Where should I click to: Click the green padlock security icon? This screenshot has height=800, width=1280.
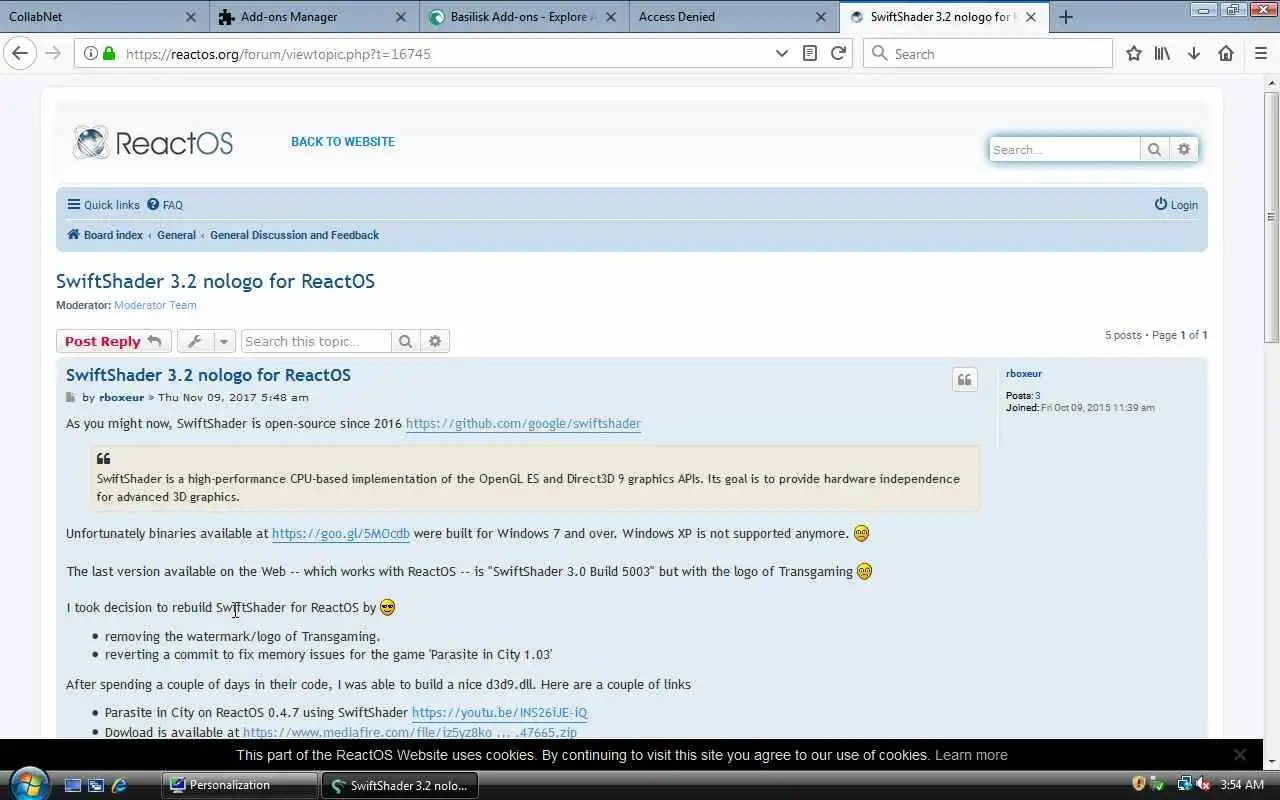click(x=108, y=54)
